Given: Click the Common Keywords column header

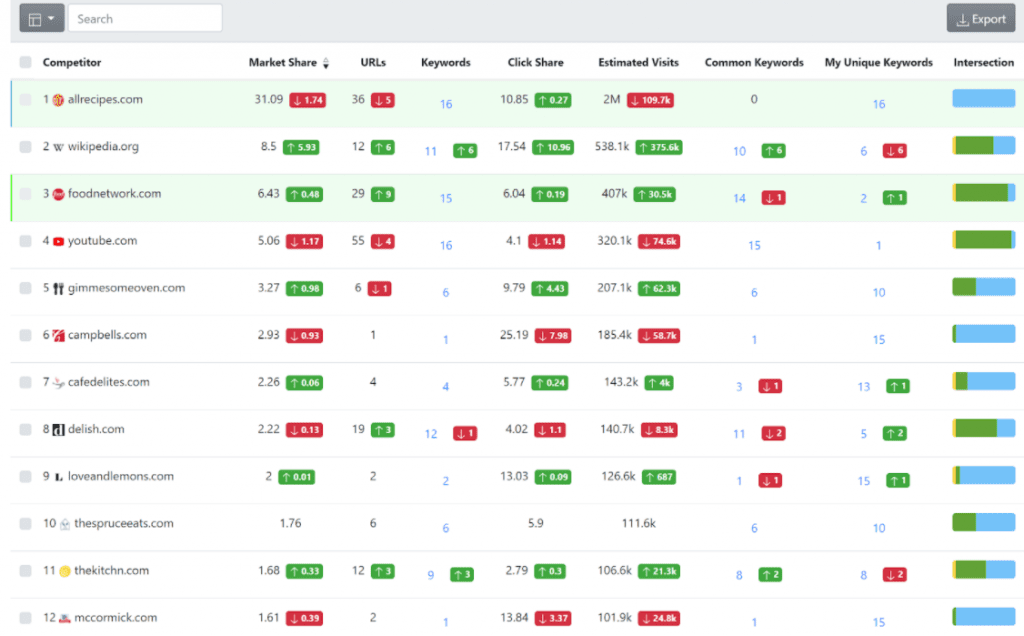Looking at the screenshot, I should click(x=754, y=63).
